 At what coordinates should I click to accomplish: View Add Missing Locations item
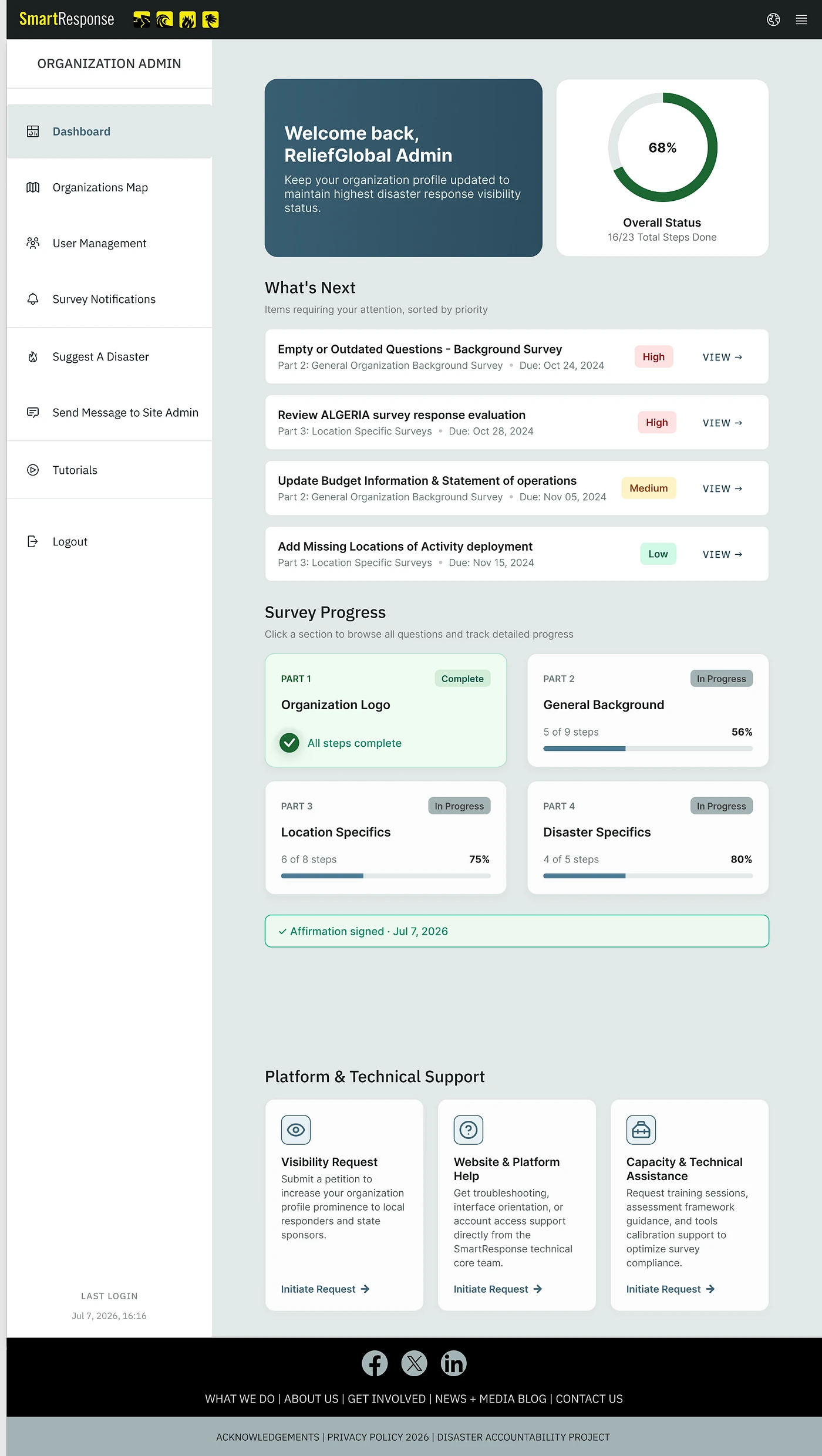click(x=723, y=554)
